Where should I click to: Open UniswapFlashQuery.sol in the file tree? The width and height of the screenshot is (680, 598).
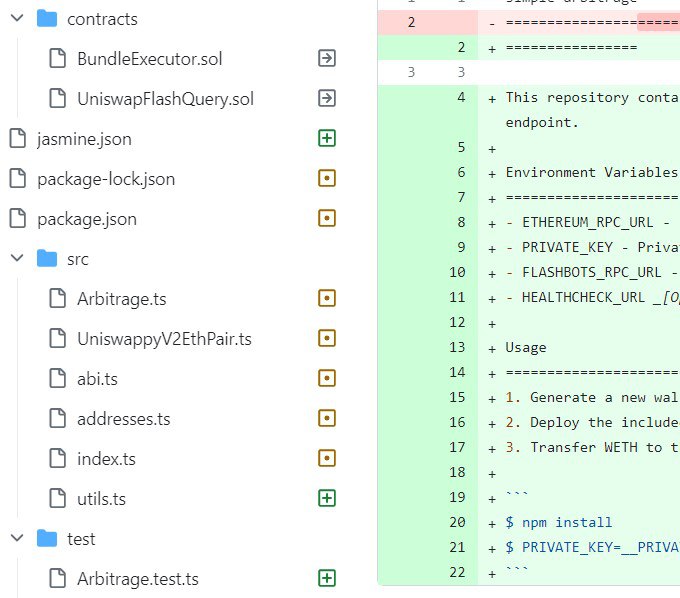click(x=165, y=99)
